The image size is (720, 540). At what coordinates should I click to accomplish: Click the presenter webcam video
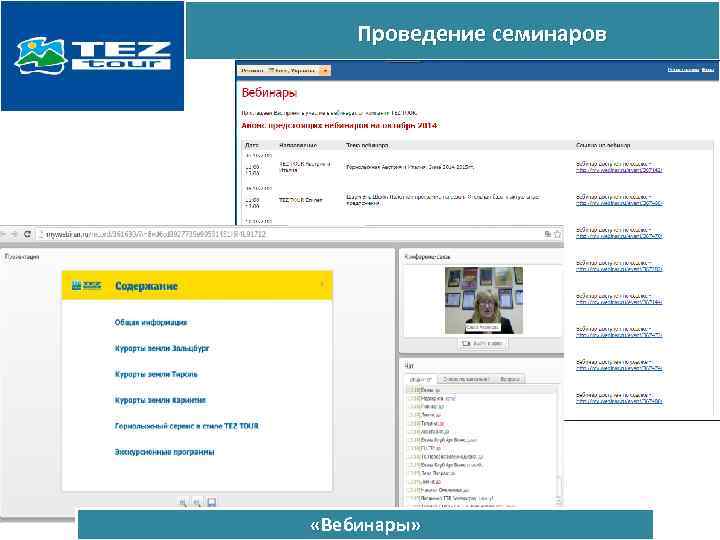(484, 300)
